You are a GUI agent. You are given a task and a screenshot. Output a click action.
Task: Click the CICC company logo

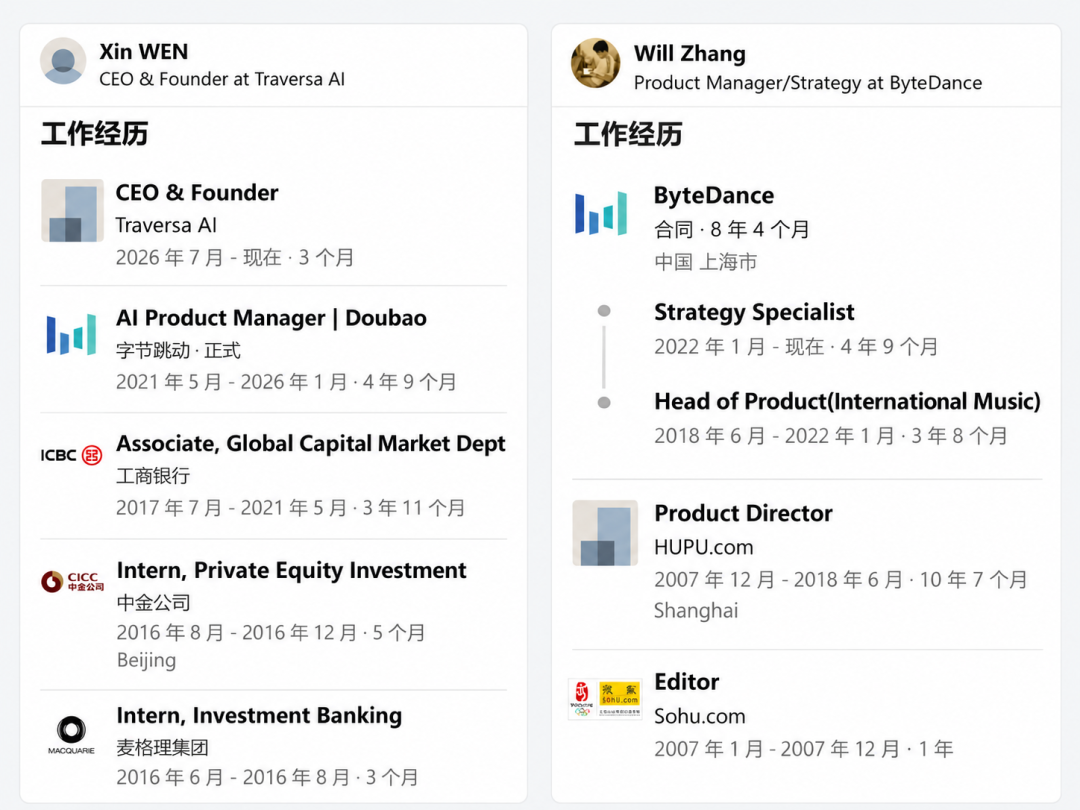pos(72,581)
